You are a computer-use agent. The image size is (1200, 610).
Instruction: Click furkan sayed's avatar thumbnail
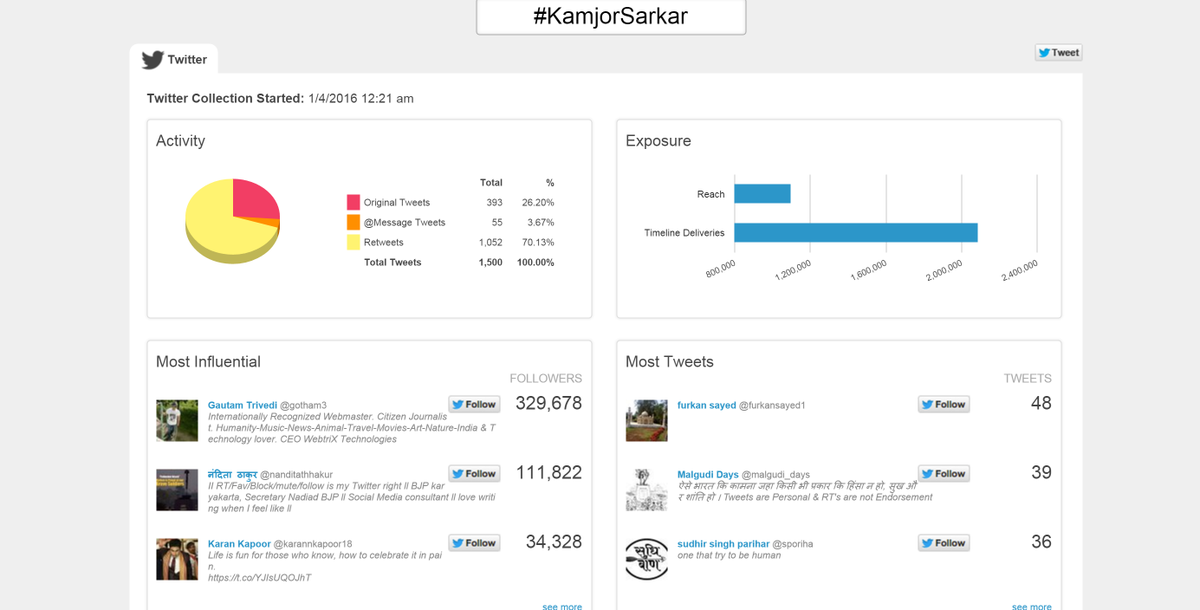646,421
